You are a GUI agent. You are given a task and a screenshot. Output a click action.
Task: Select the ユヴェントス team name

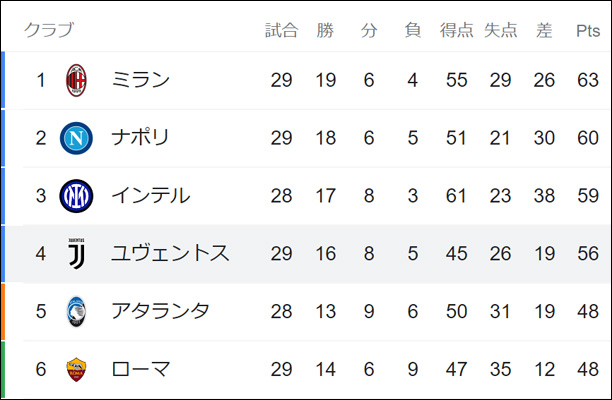pos(170,254)
